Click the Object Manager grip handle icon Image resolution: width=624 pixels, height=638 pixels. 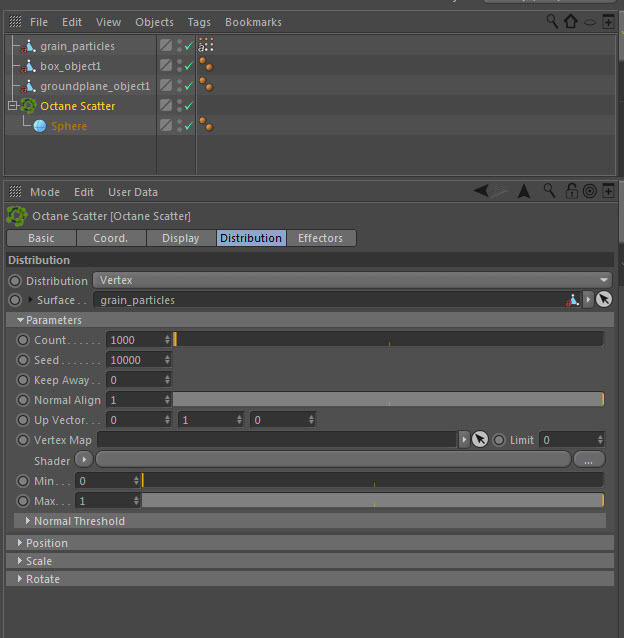15,21
